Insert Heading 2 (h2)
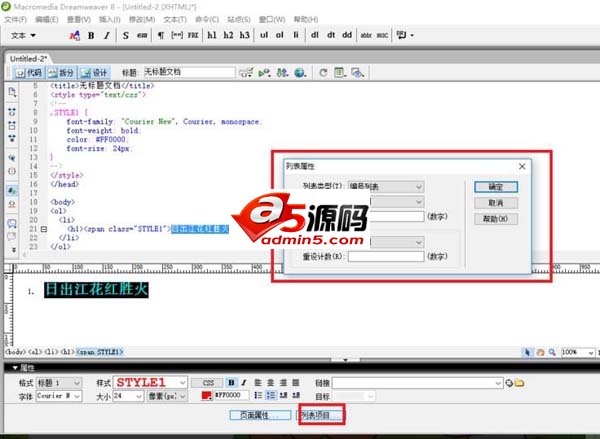The image size is (600, 439). point(228,35)
